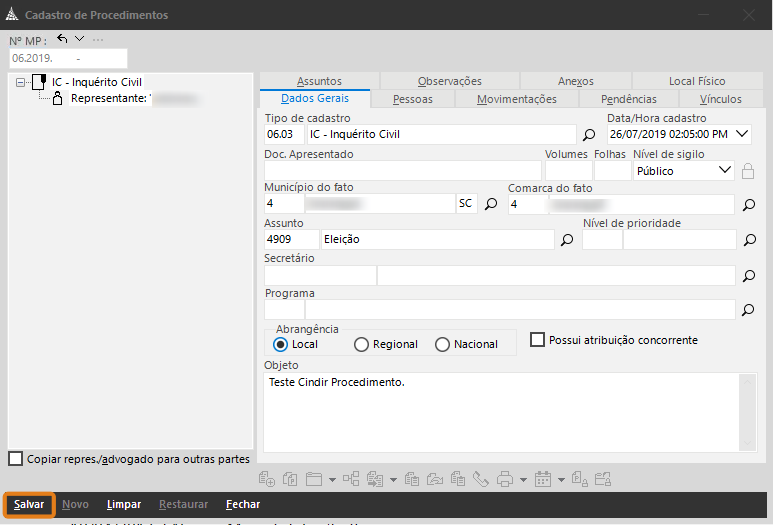
Task: Switch to the Observações tab
Action: [x=450, y=81]
